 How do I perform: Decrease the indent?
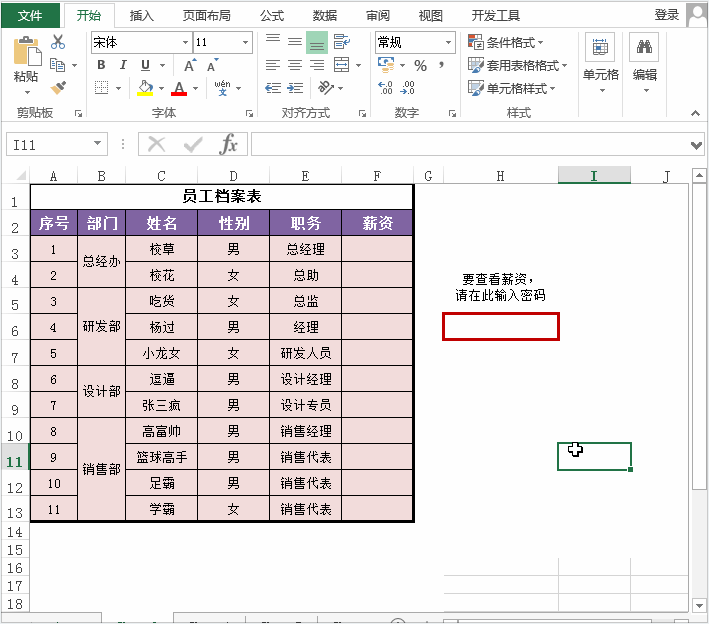coord(273,88)
